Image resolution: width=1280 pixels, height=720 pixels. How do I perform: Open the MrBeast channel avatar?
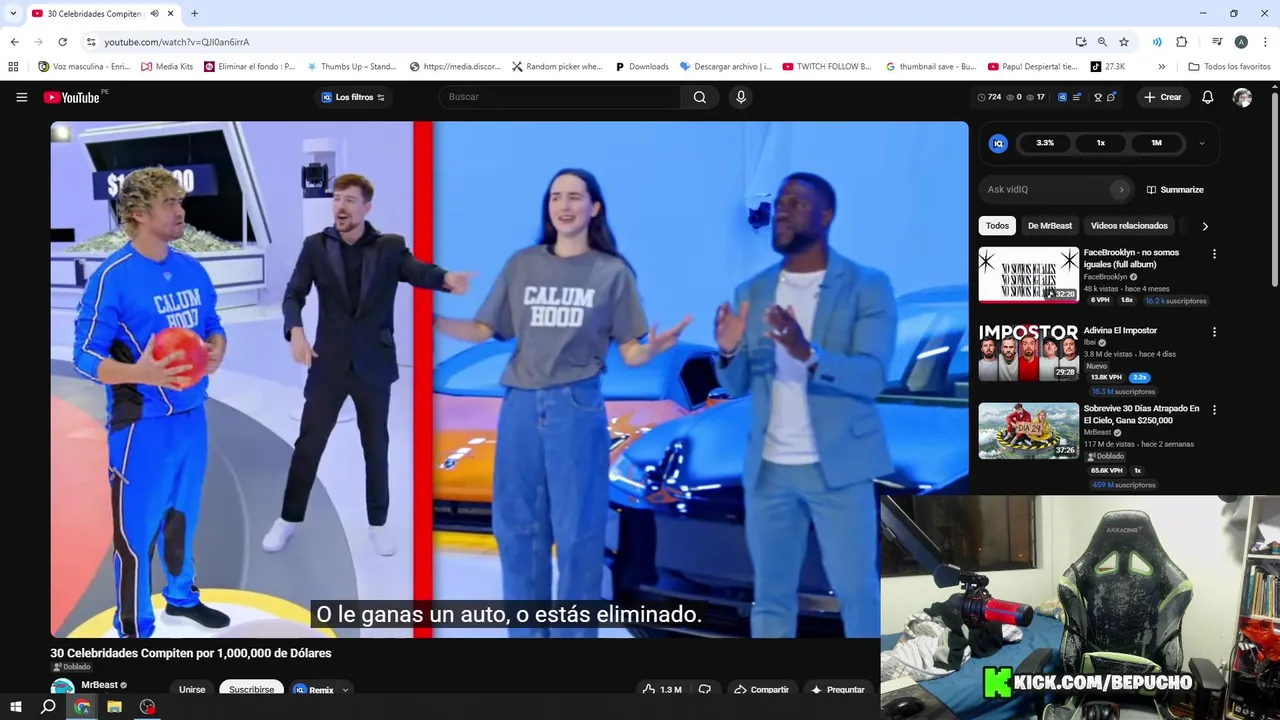[62, 687]
